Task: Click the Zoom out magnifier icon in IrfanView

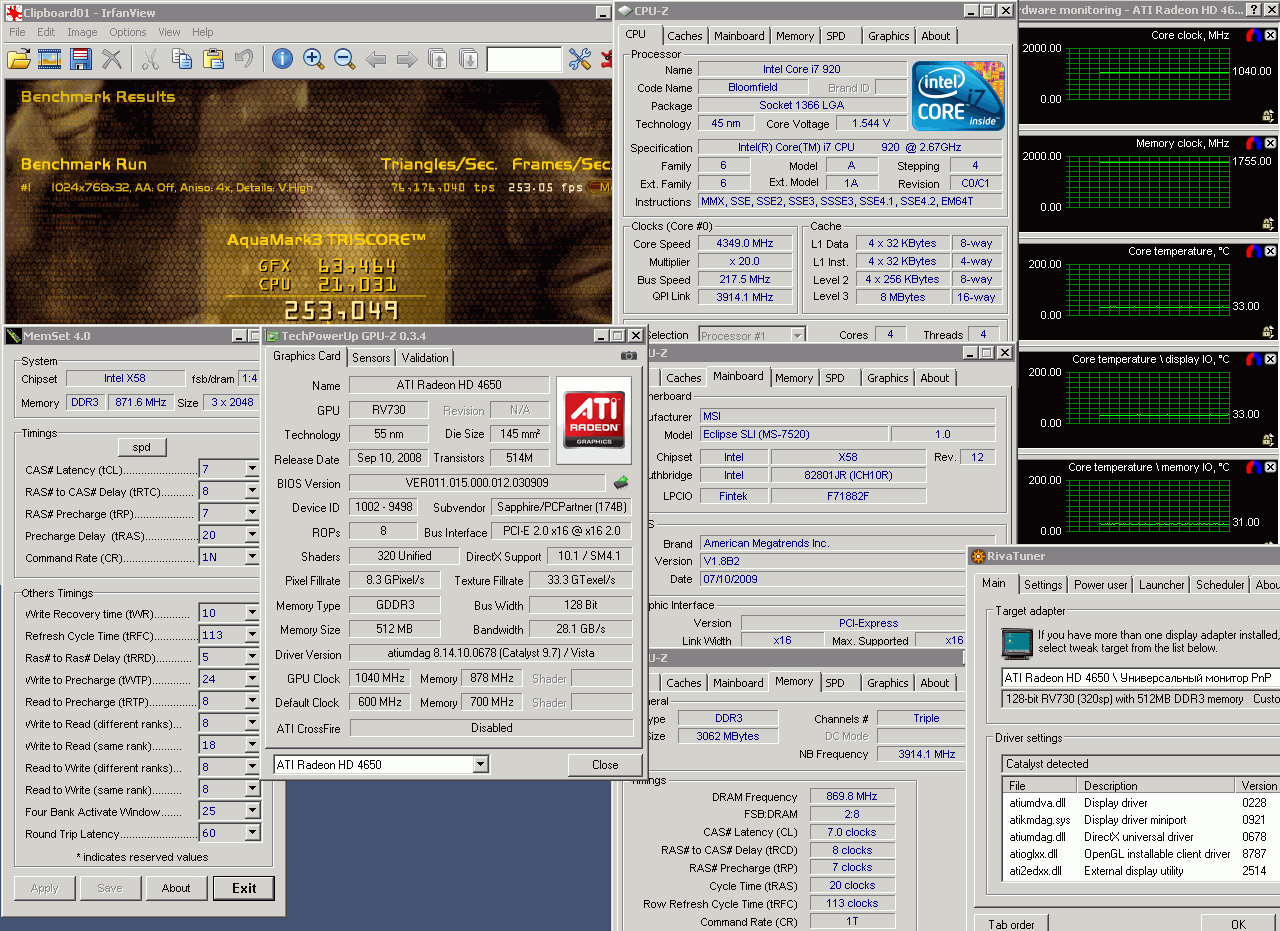Action: tap(344, 59)
